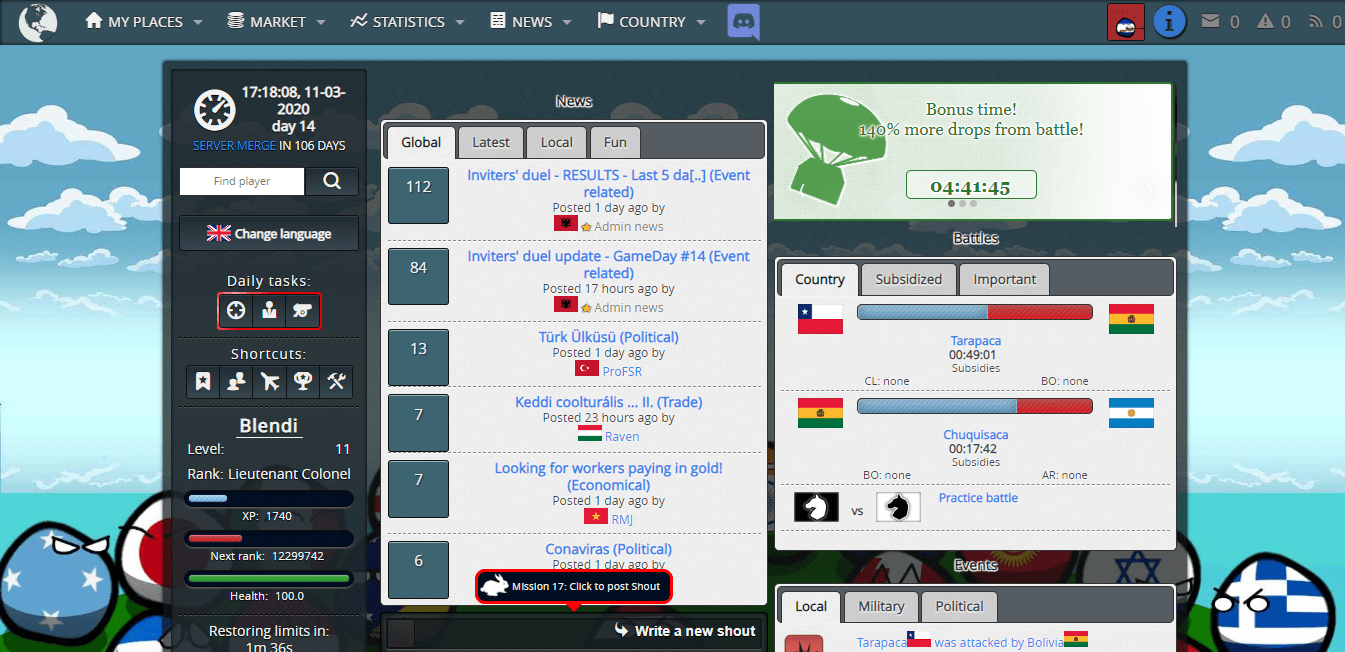1345x652 pixels.
Task: Select the Military events tab
Action: [x=881, y=606]
